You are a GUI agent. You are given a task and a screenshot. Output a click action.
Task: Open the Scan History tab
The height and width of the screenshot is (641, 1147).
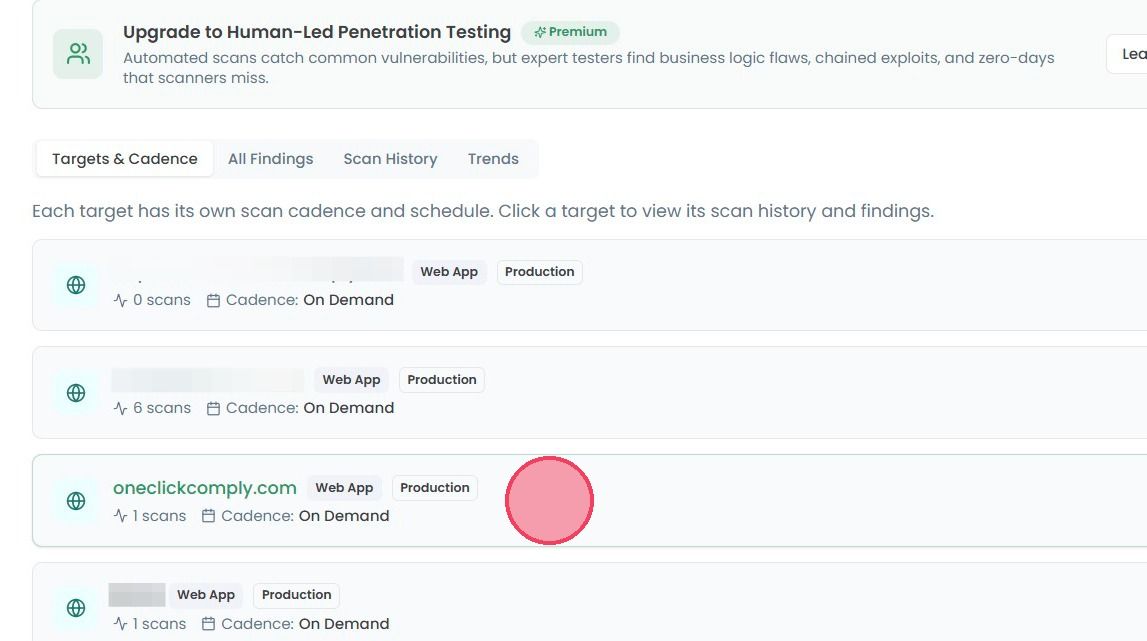click(390, 159)
